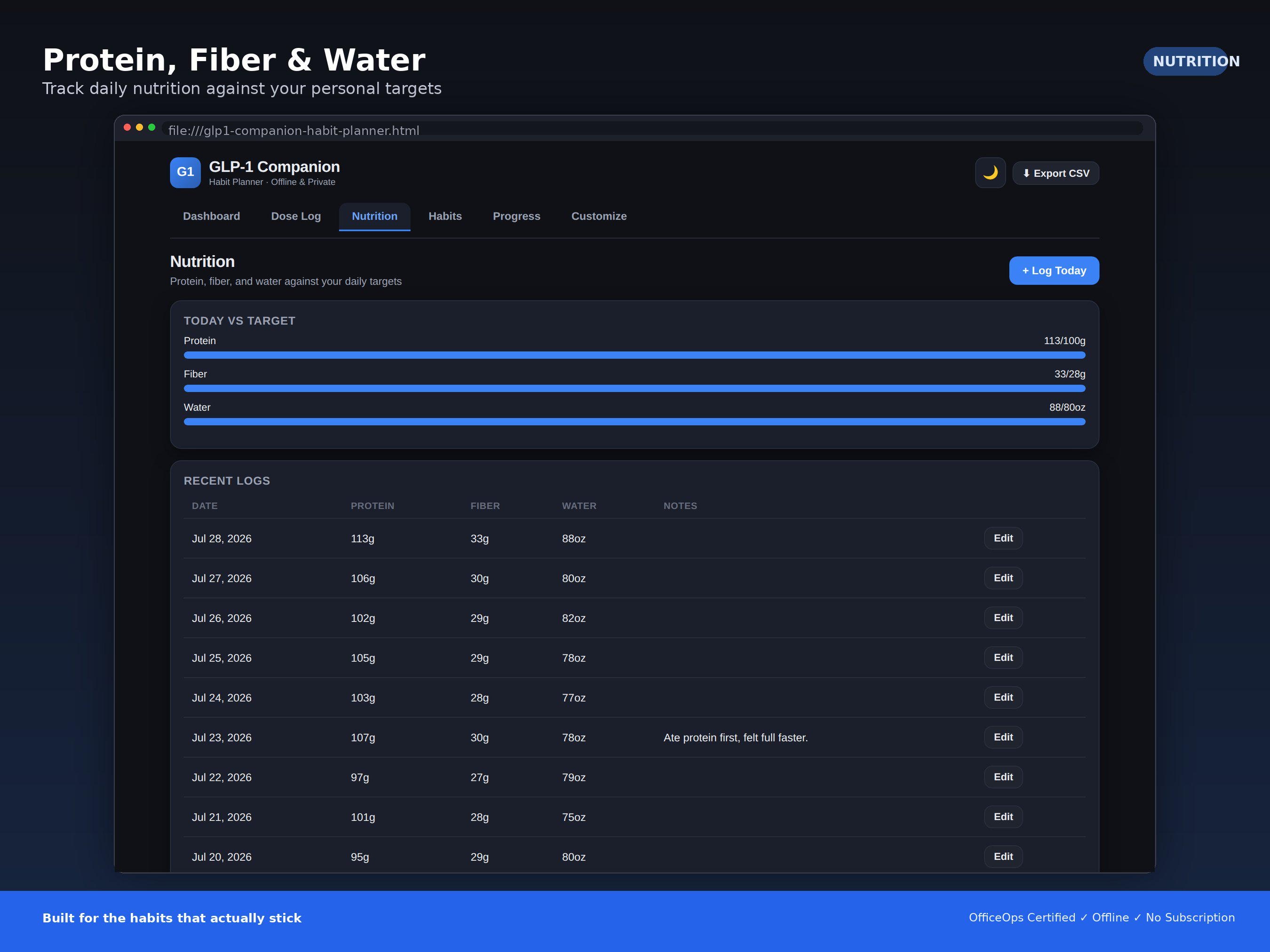This screenshot has height=952, width=1270.
Task: Open the Dashboard tab
Action: click(x=211, y=216)
